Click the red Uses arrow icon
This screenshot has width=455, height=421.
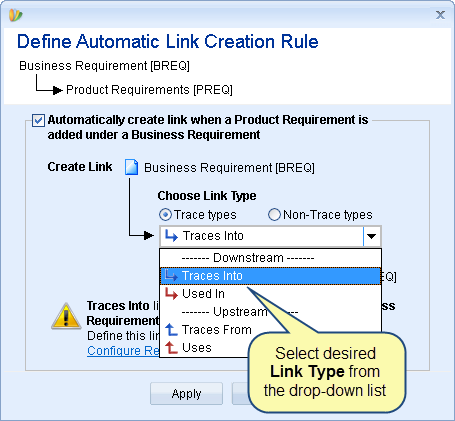tap(171, 348)
